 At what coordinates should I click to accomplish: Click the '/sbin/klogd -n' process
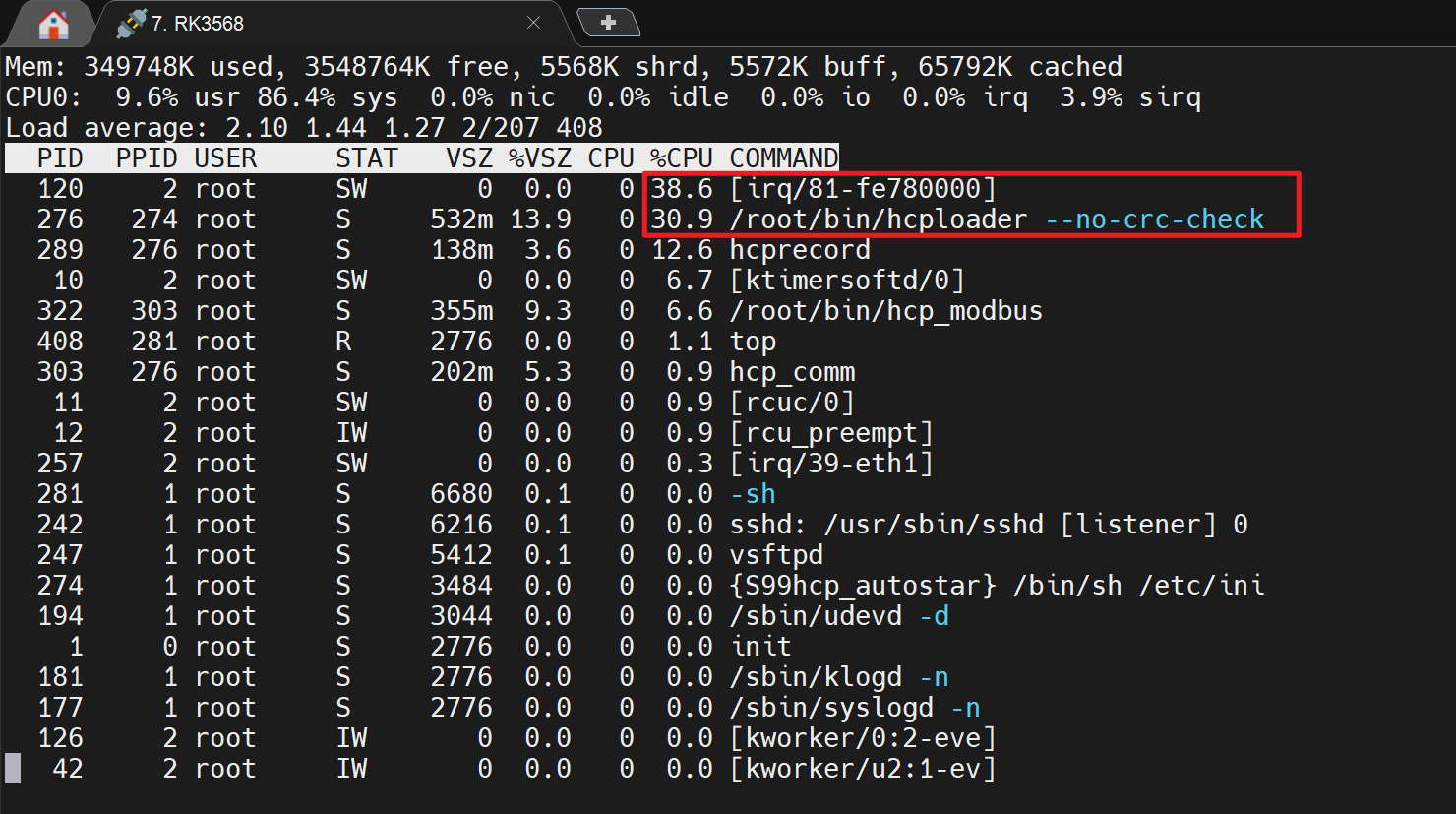pyautogui.click(x=839, y=677)
